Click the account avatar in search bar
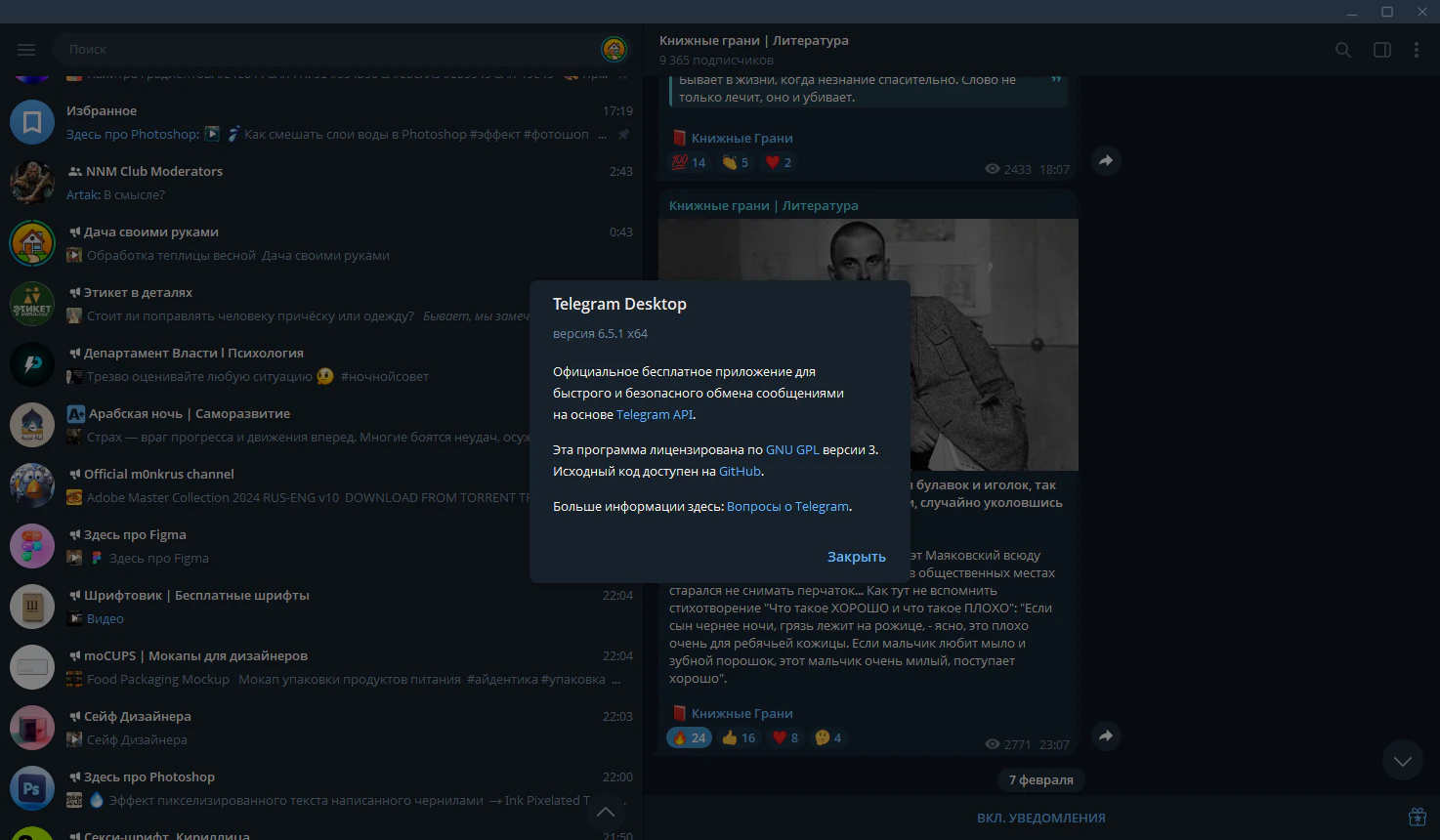Viewport: 1440px width, 840px height. point(614,49)
